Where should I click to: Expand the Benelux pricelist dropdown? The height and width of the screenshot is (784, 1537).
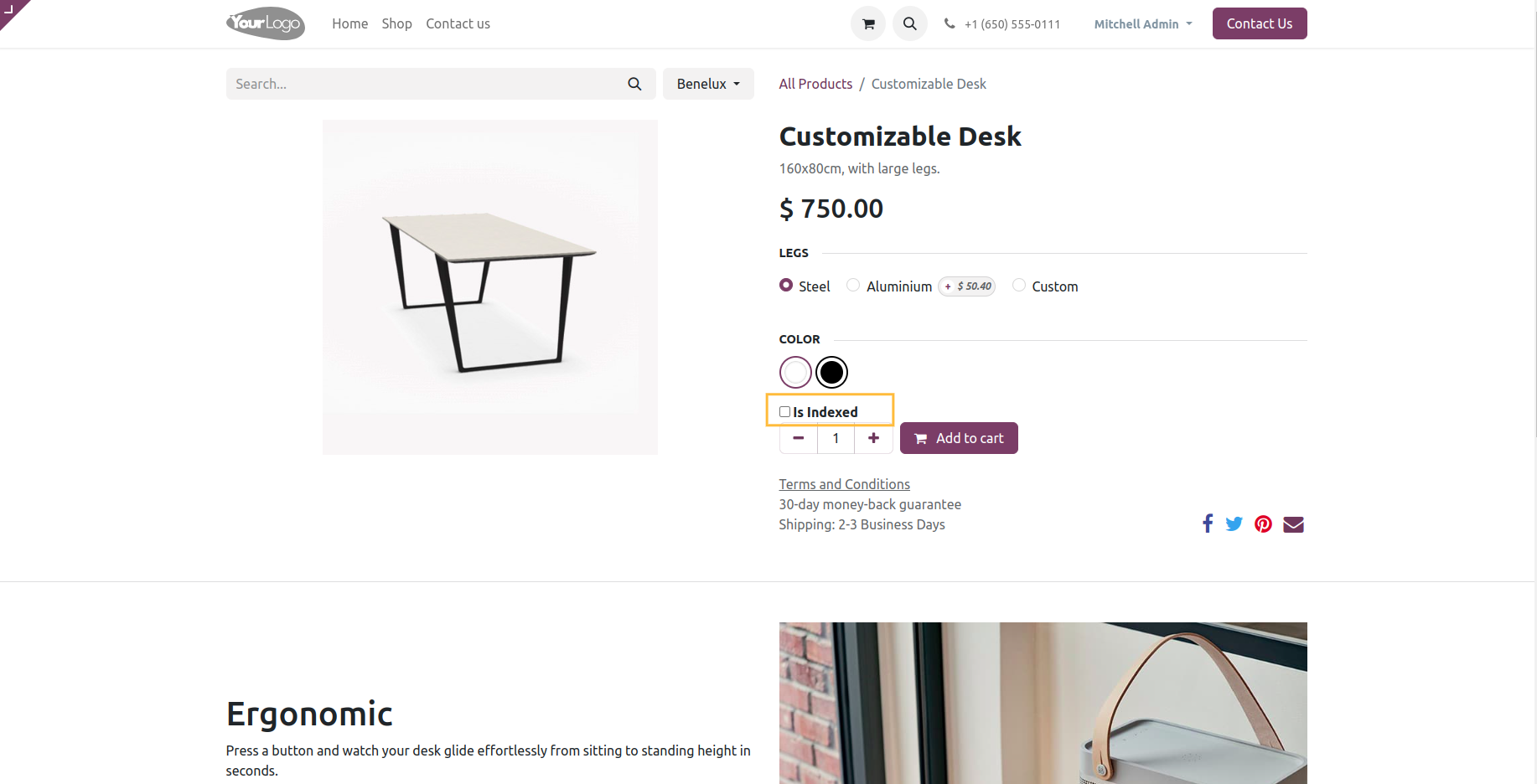[708, 84]
